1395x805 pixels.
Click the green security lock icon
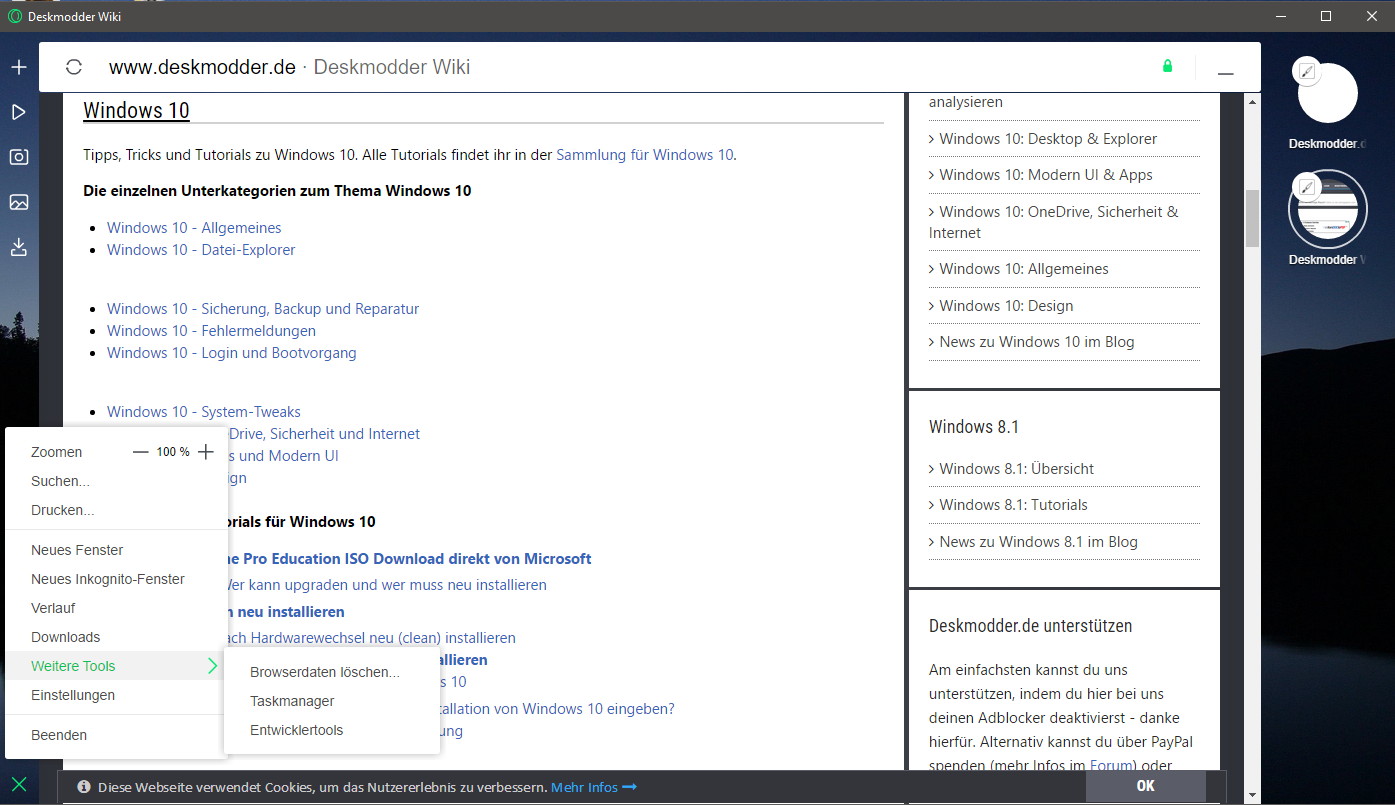click(1167, 66)
